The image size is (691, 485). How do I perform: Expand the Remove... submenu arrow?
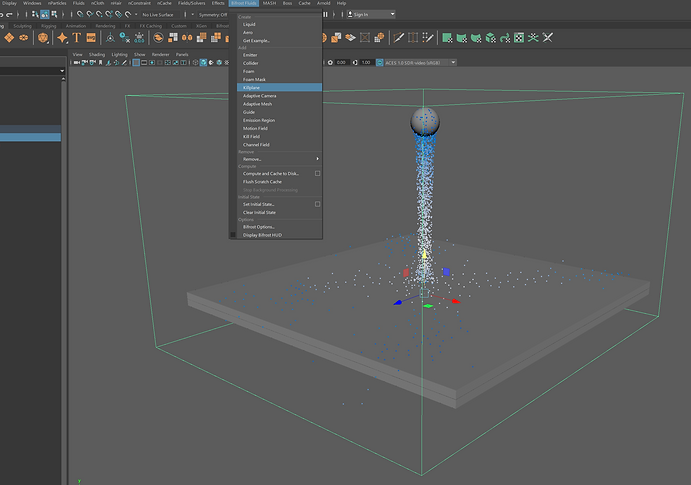317,159
